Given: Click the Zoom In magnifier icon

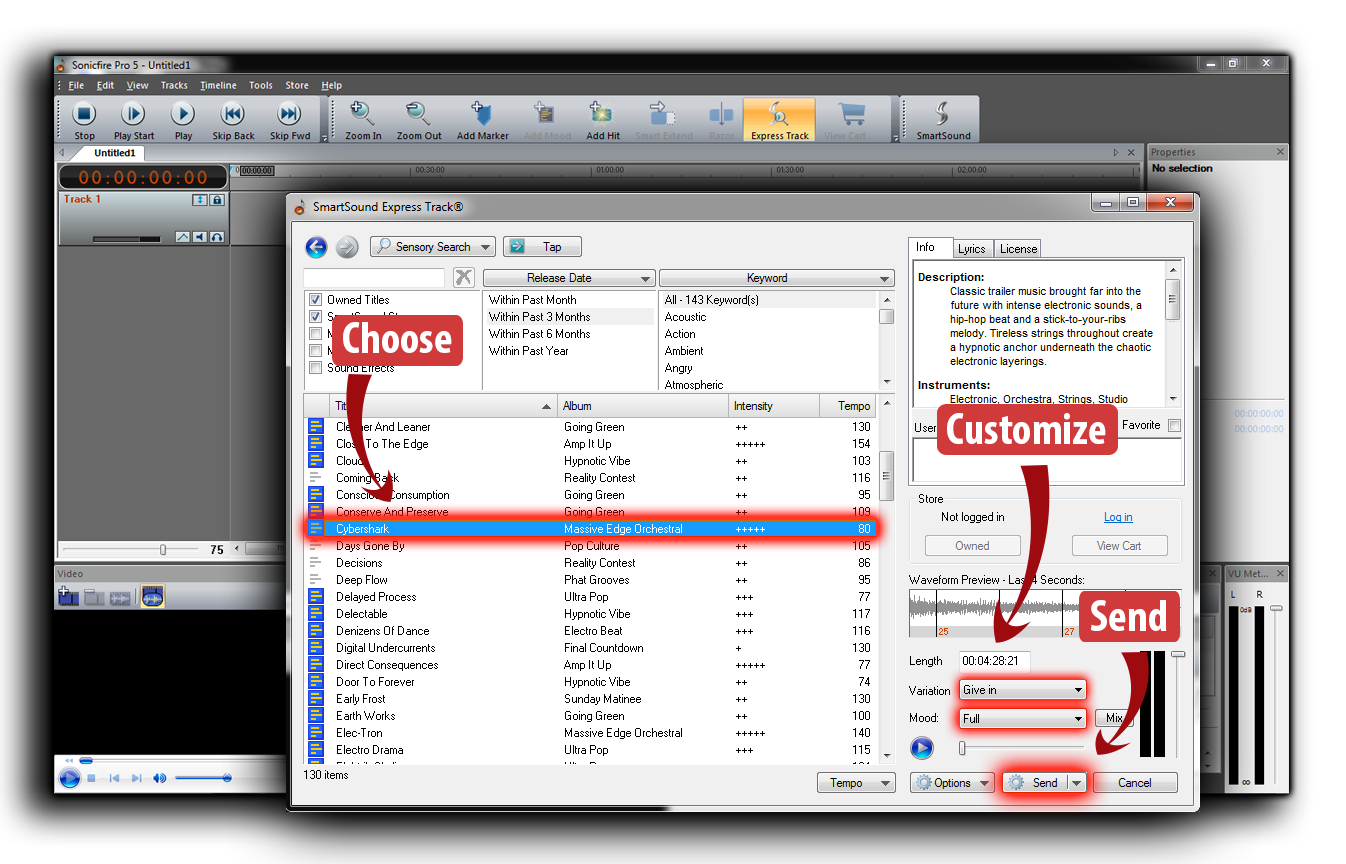Looking at the screenshot, I should click(363, 120).
